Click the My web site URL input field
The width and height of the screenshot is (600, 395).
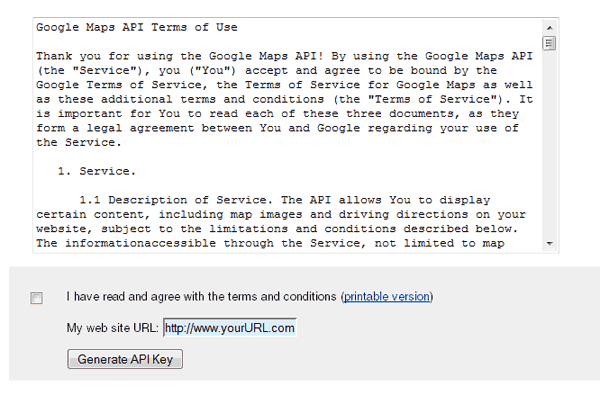pos(230,328)
